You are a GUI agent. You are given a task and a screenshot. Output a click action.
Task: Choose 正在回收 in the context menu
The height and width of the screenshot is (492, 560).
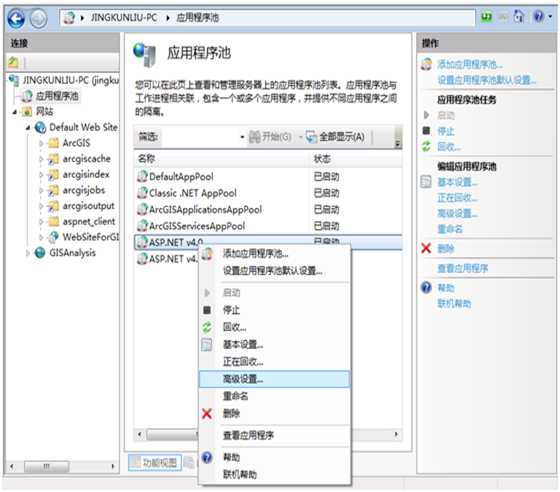(x=275, y=362)
